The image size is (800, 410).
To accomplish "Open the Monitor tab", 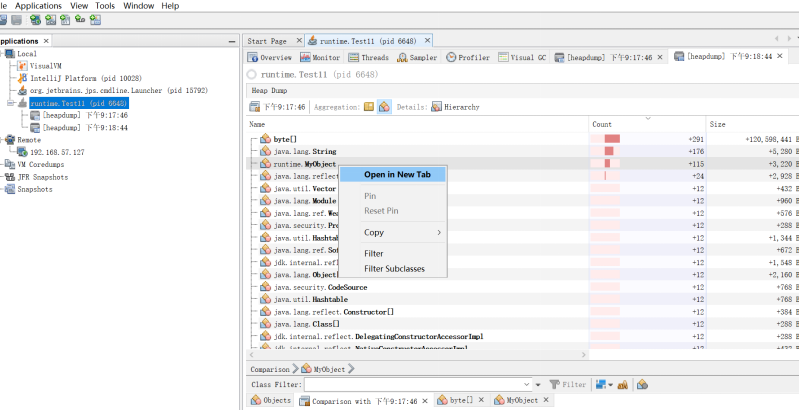I will pyautogui.click(x=320, y=58).
